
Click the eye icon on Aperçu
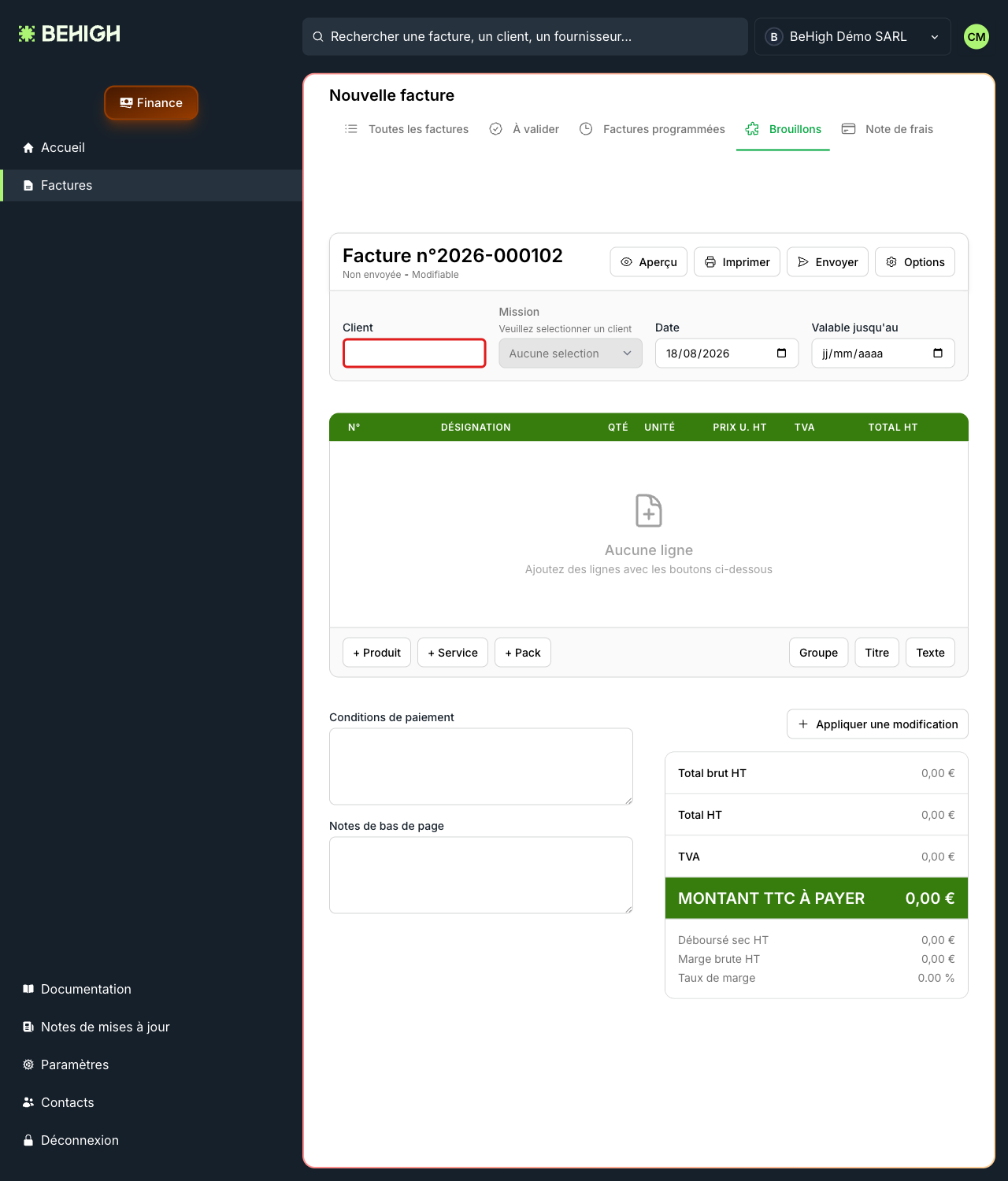point(627,262)
